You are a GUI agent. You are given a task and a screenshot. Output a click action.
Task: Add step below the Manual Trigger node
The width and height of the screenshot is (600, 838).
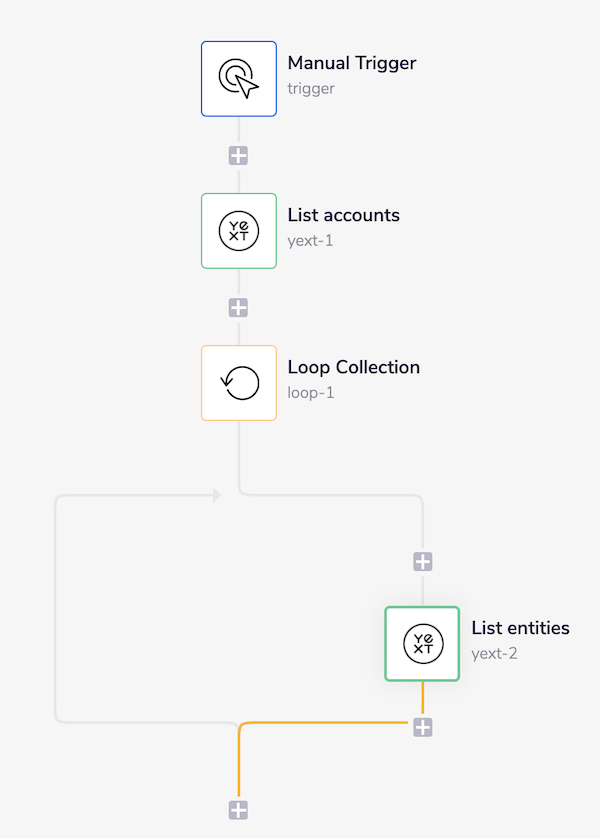pos(238,156)
